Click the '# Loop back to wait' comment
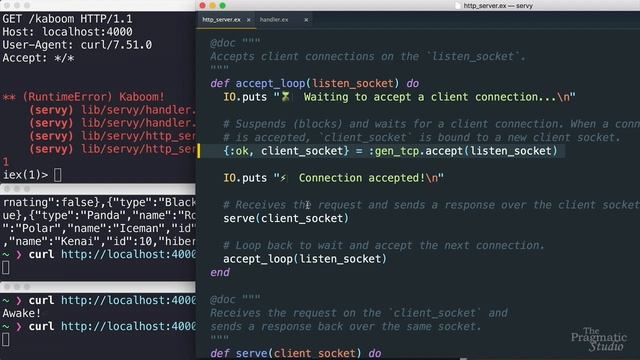640x360 pixels. coord(384,245)
